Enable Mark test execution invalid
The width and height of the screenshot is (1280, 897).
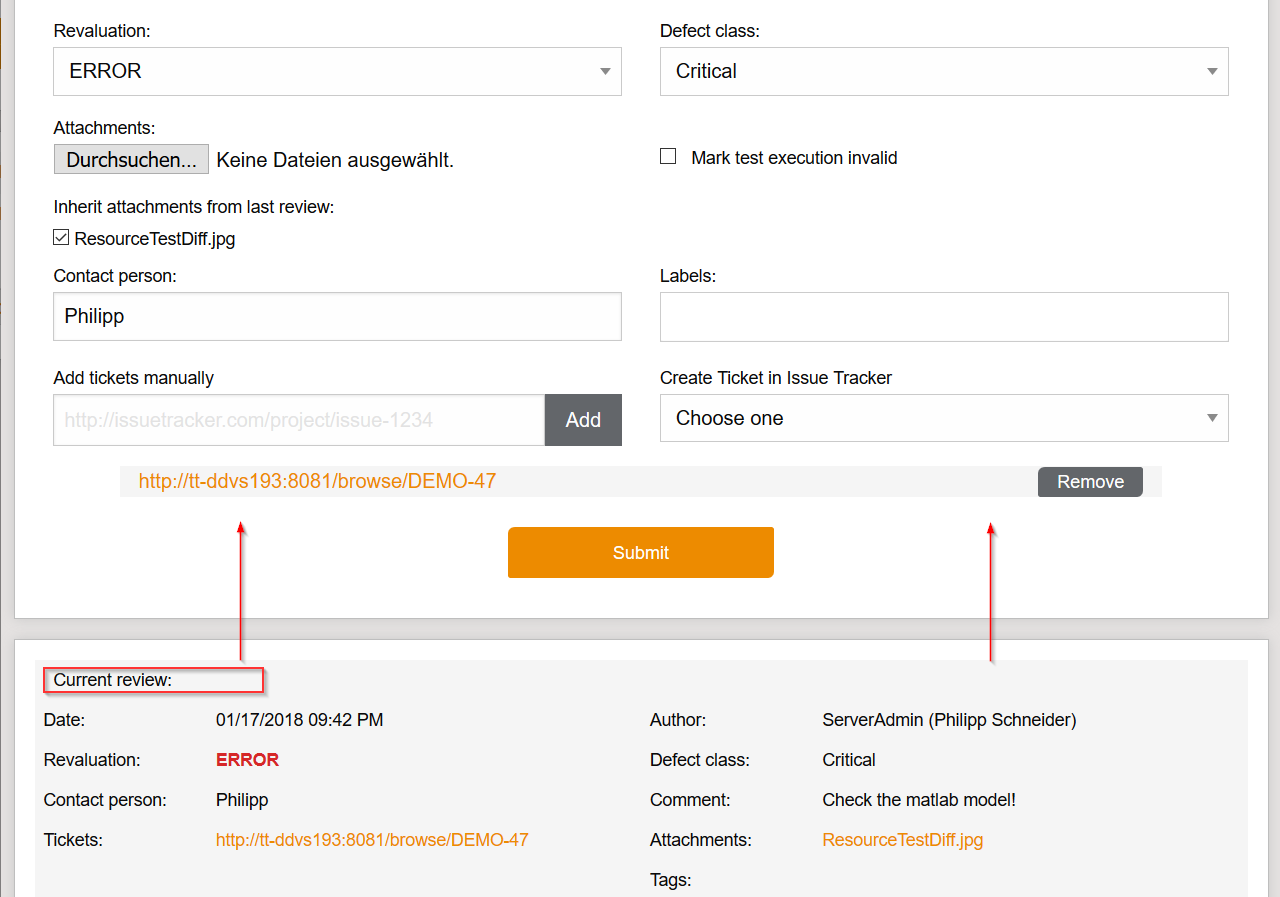point(668,155)
